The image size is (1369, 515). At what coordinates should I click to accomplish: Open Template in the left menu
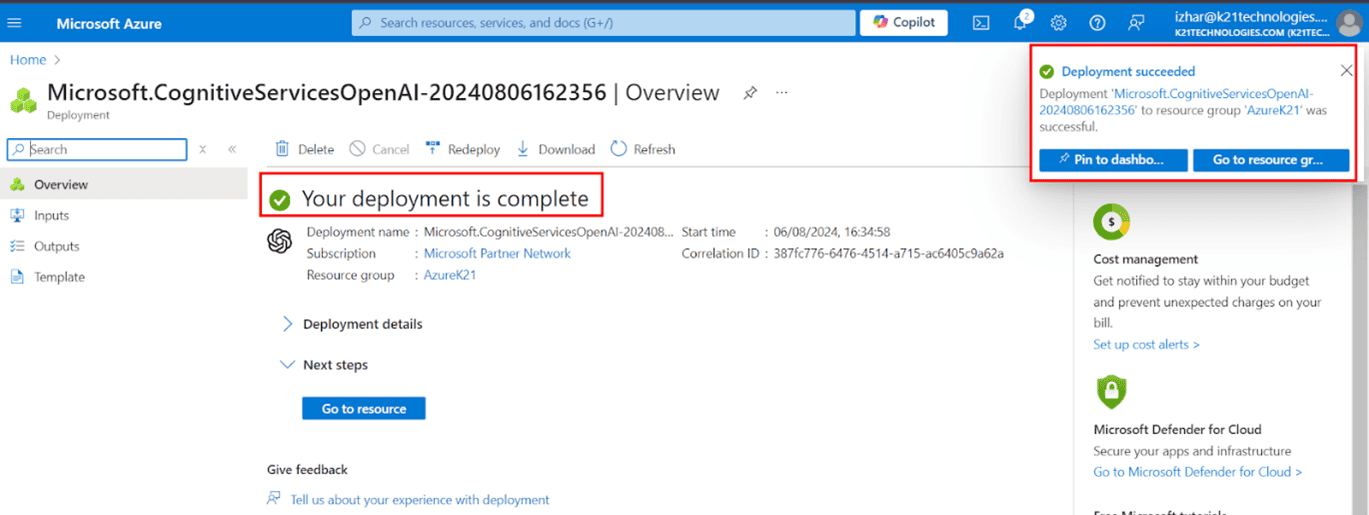click(x=59, y=277)
